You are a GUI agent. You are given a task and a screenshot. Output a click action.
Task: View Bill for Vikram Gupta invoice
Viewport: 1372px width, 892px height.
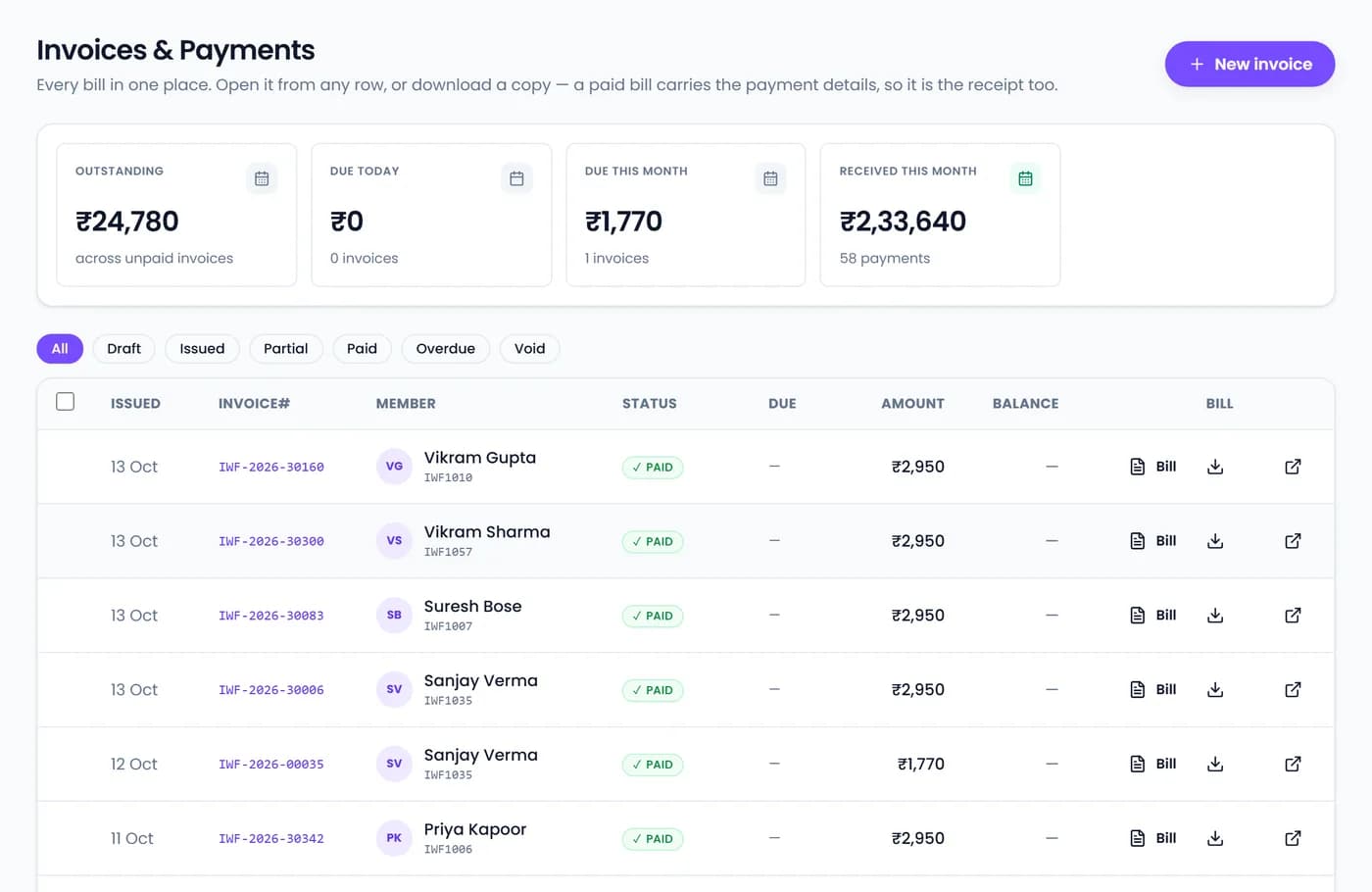1152,467
